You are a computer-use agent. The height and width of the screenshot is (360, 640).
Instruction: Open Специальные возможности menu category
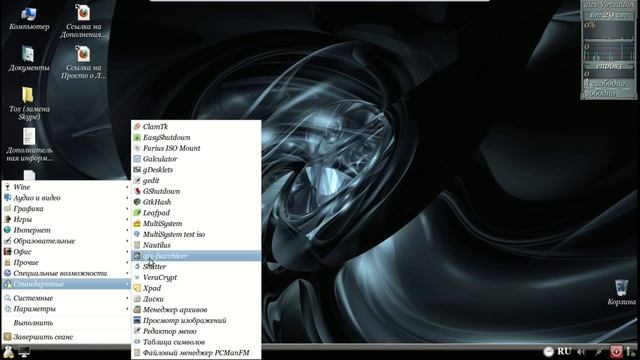66,273
